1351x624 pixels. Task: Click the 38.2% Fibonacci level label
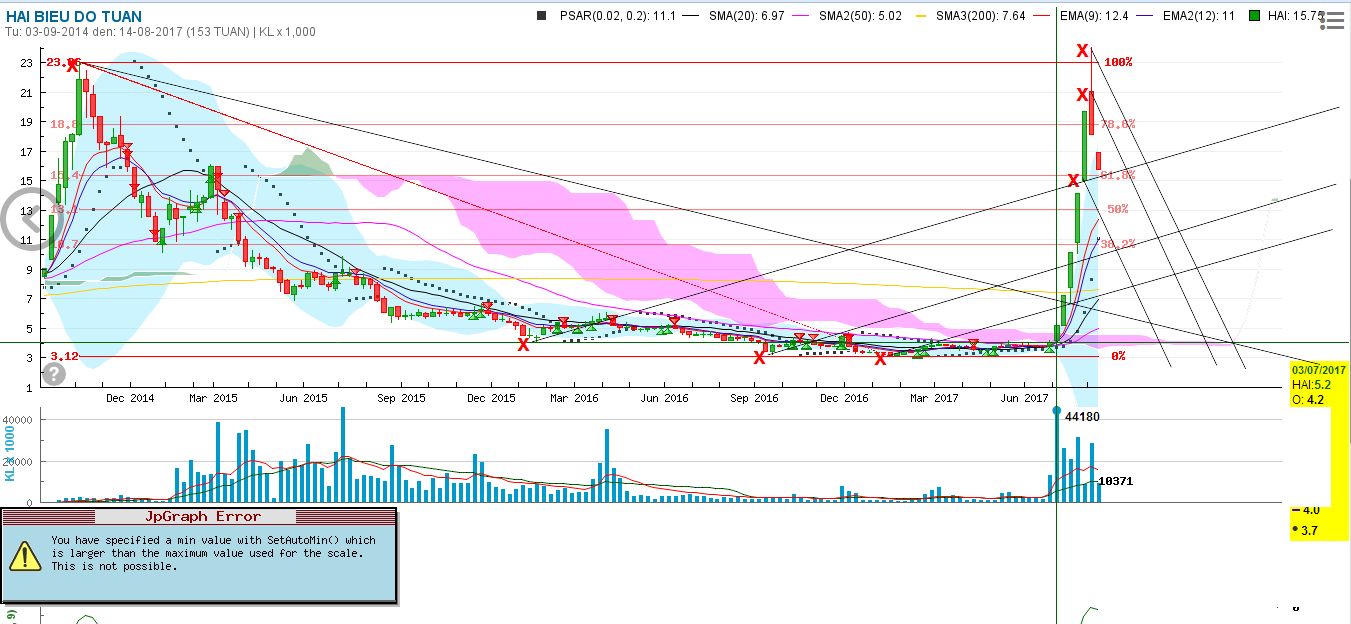pos(1117,243)
